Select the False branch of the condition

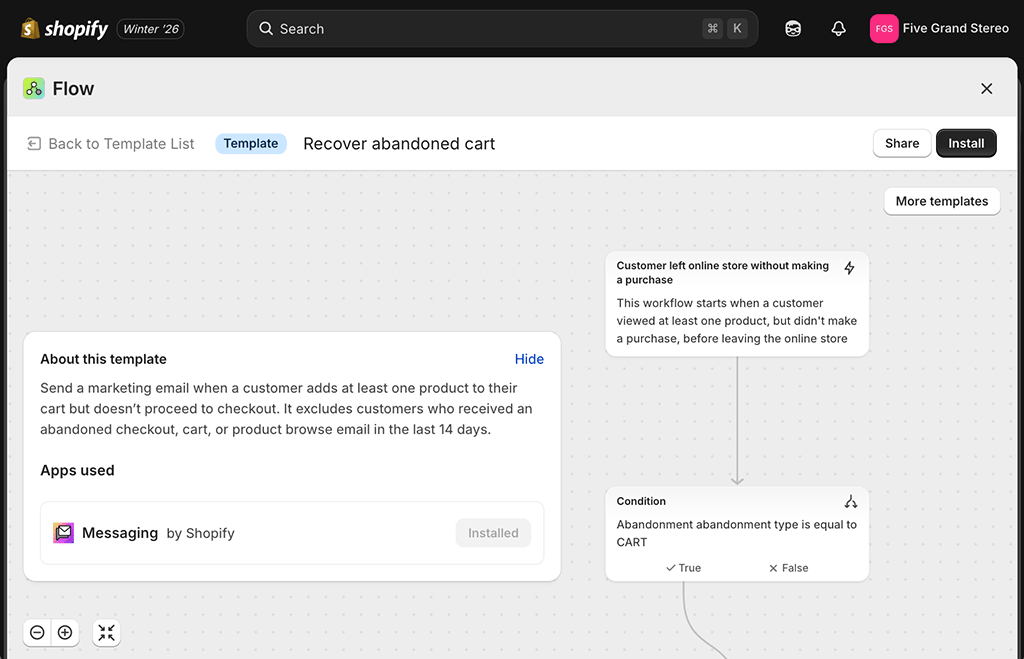point(788,567)
